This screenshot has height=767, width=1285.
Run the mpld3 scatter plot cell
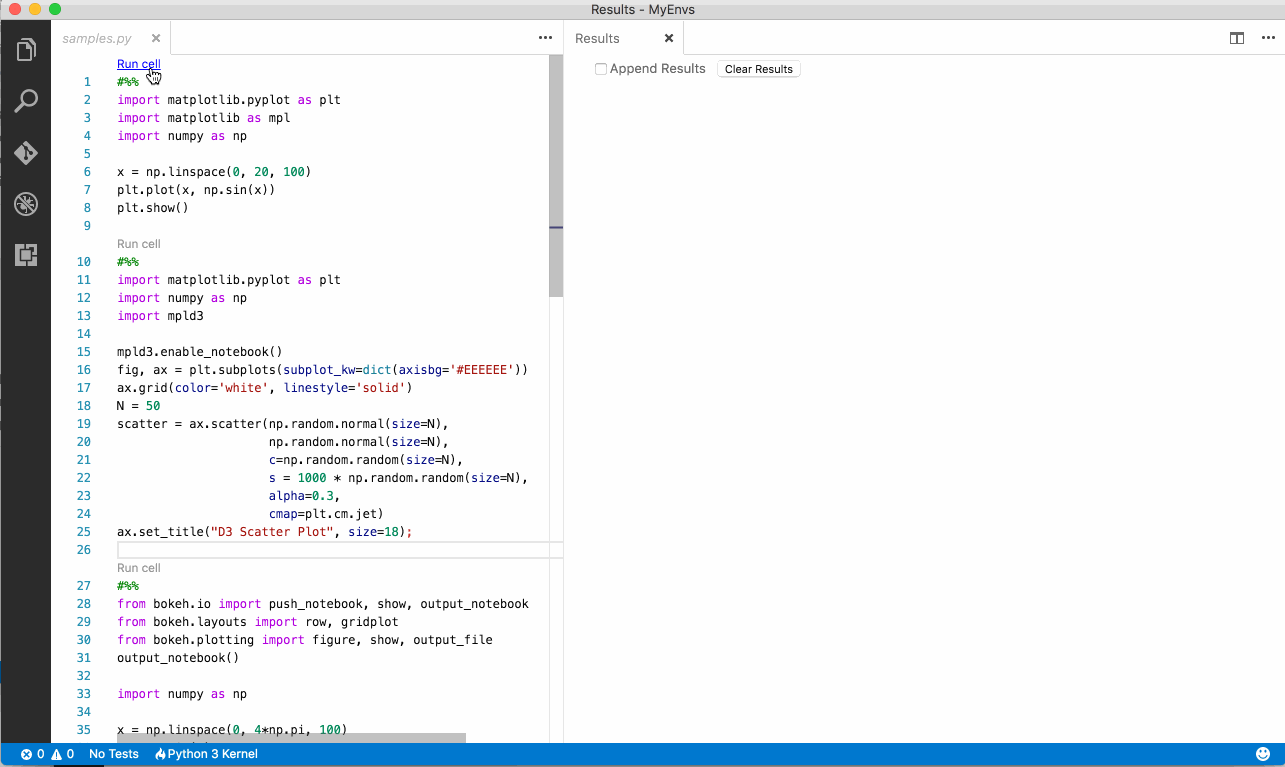click(x=138, y=243)
